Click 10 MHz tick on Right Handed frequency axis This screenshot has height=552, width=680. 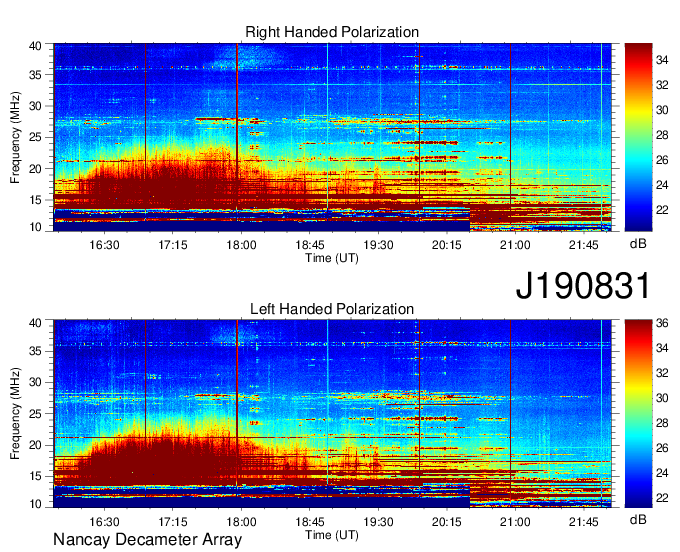(35, 227)
